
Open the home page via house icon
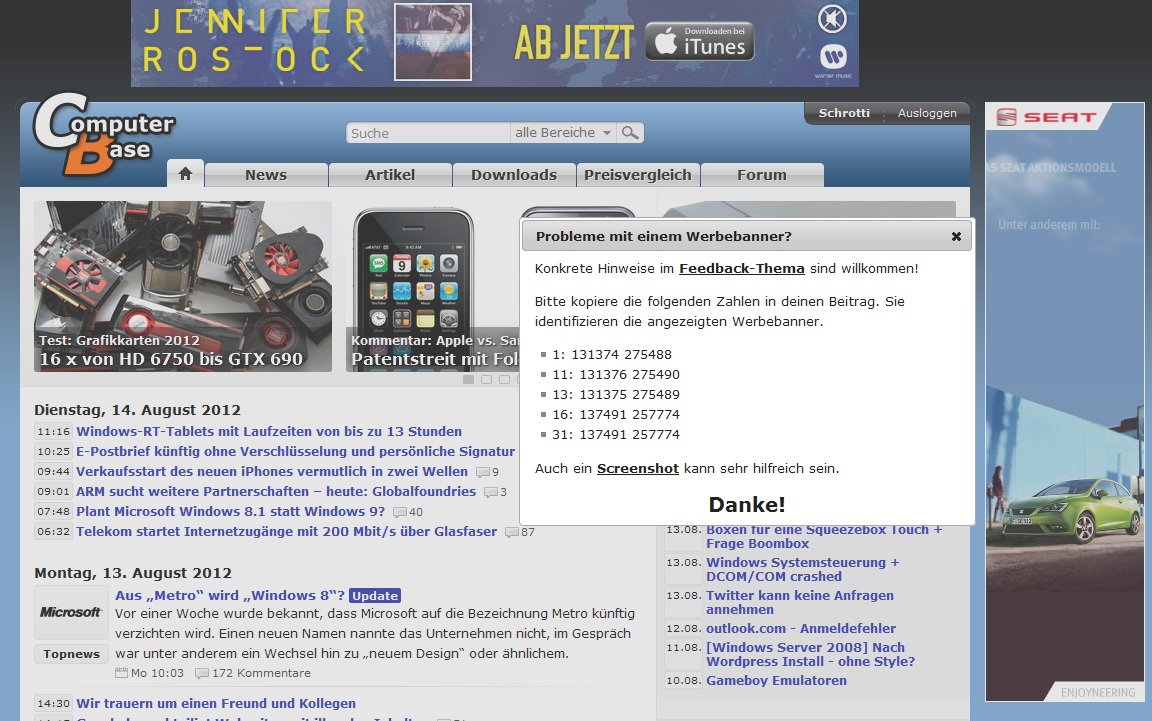point(185,173)
